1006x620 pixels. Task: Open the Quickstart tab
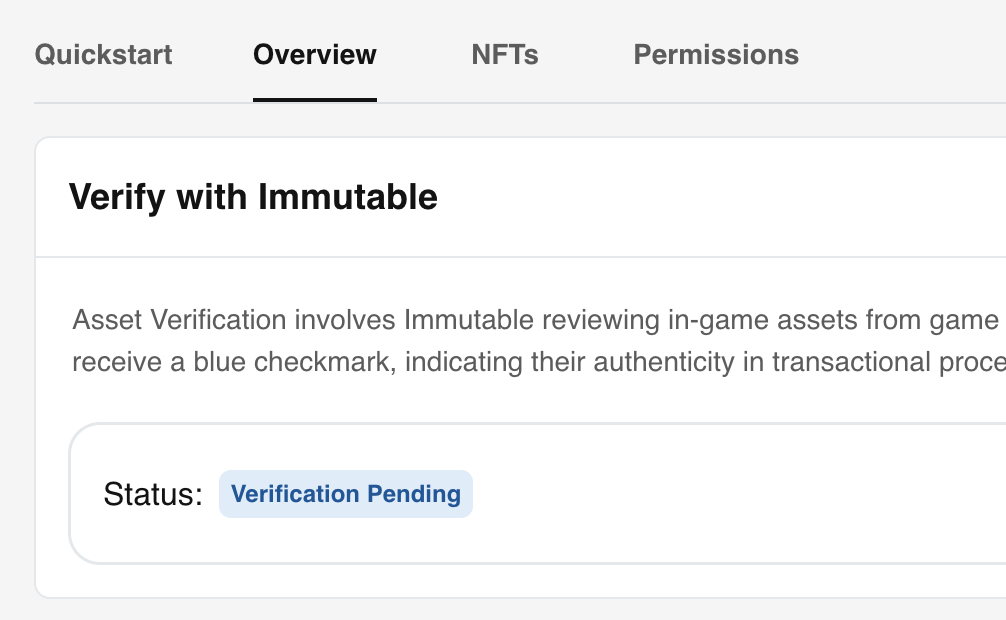click(x=103, y=54)
